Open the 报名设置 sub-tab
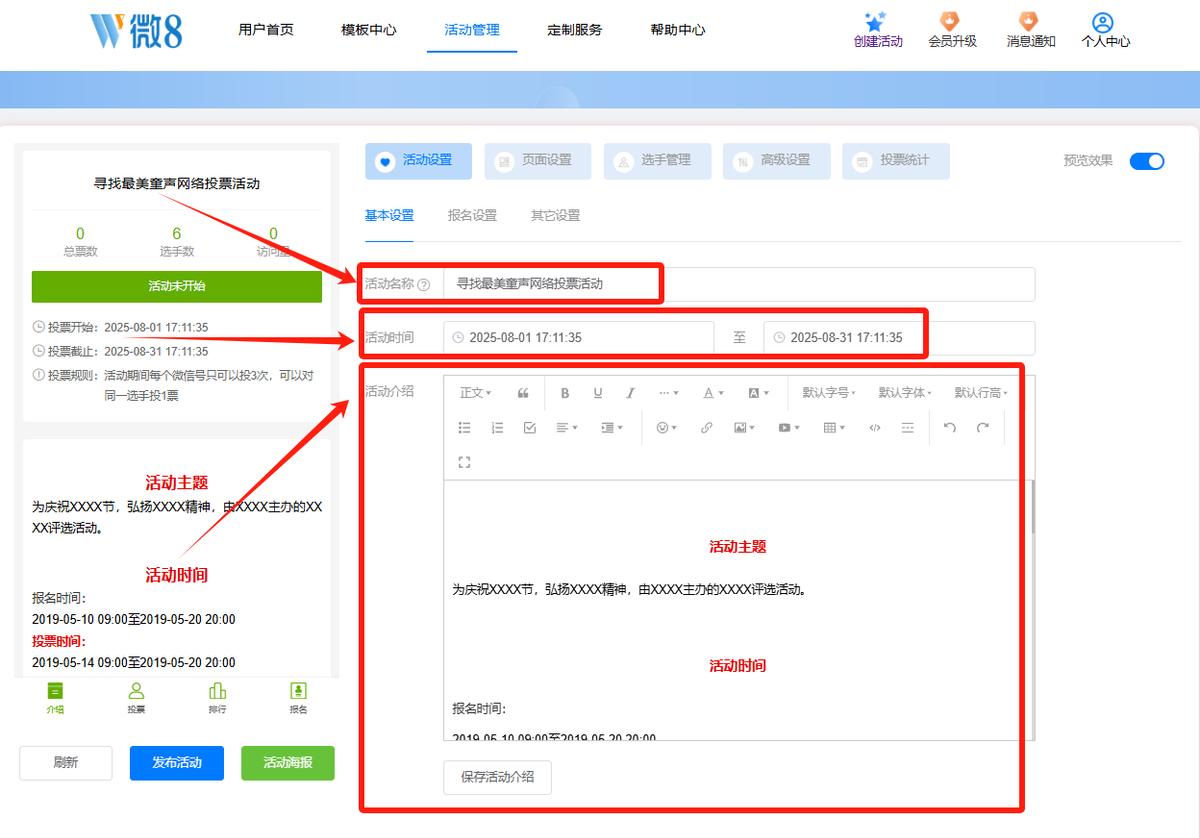1200x838 pixels. [472, 215]
